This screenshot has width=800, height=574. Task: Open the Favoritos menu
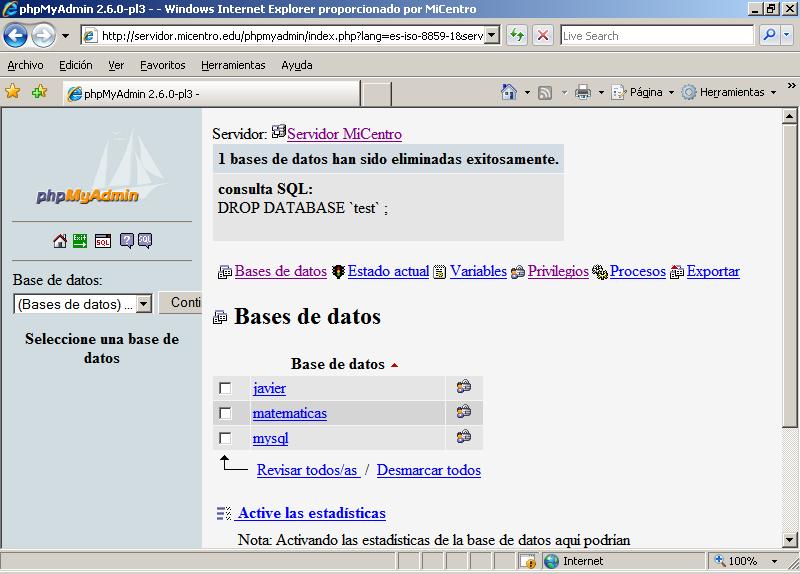[x=162, y=65]
